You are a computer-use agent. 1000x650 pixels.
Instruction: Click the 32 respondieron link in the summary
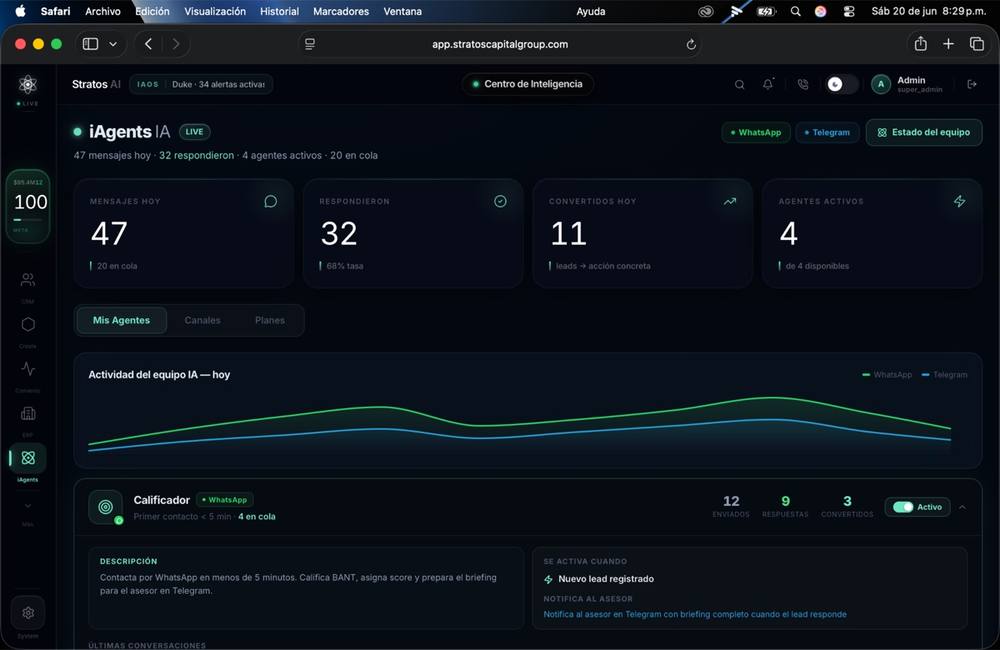point(196,156)
